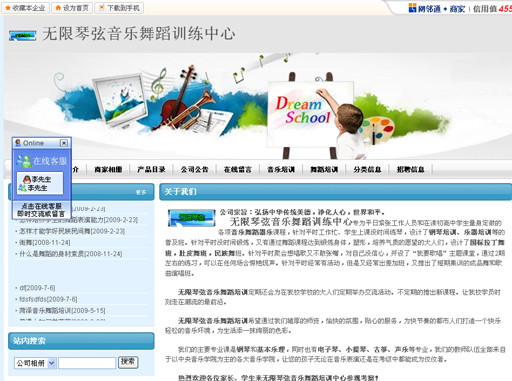This screenshot has width=512, height=381.
Task: Close the Online customer service popup
Action: click(x=64, y=143)
